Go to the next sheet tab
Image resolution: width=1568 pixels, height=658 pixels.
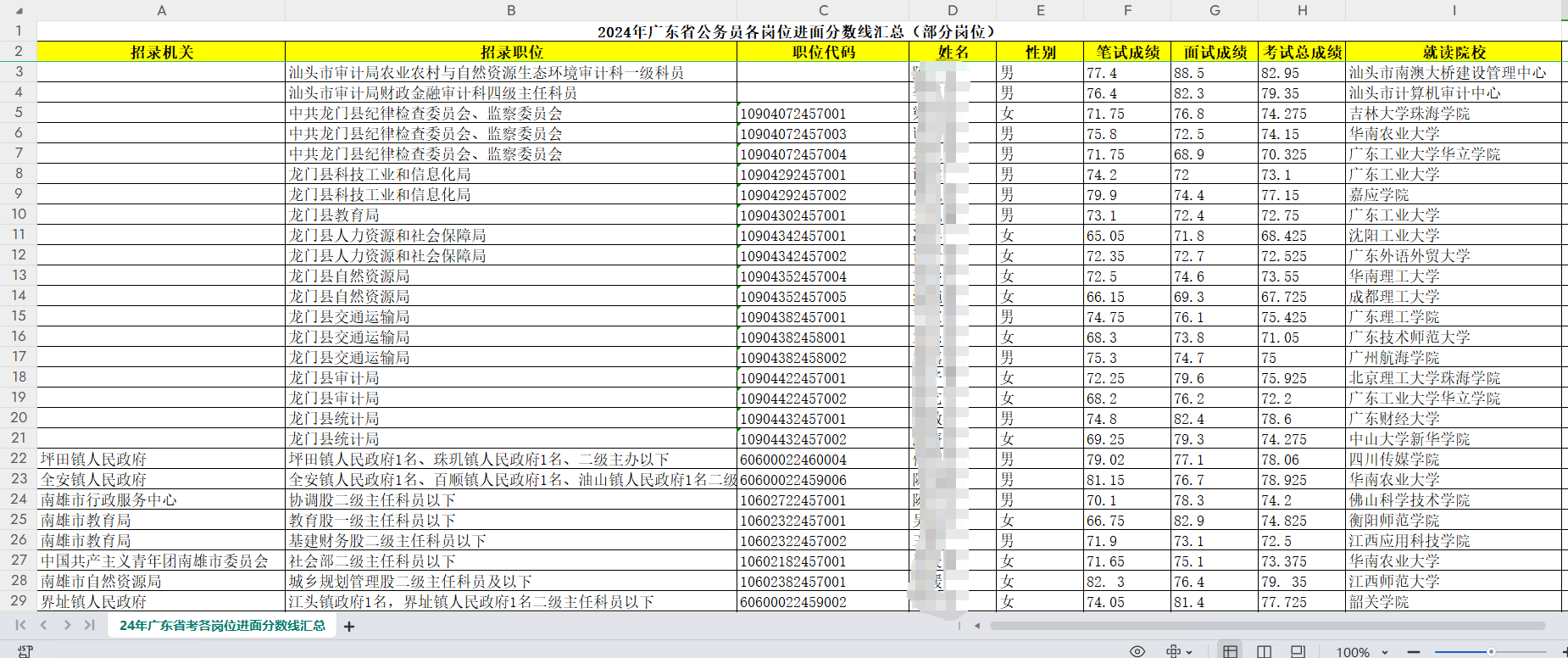pos(67,625)
